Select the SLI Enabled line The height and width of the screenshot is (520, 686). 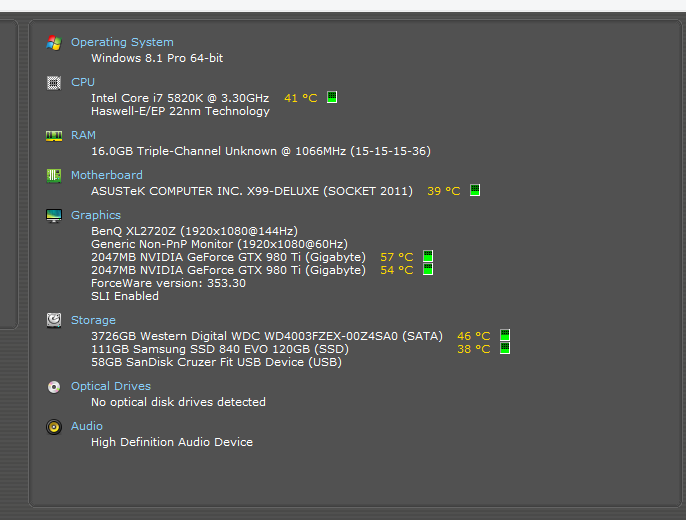(x=125, y=297)
